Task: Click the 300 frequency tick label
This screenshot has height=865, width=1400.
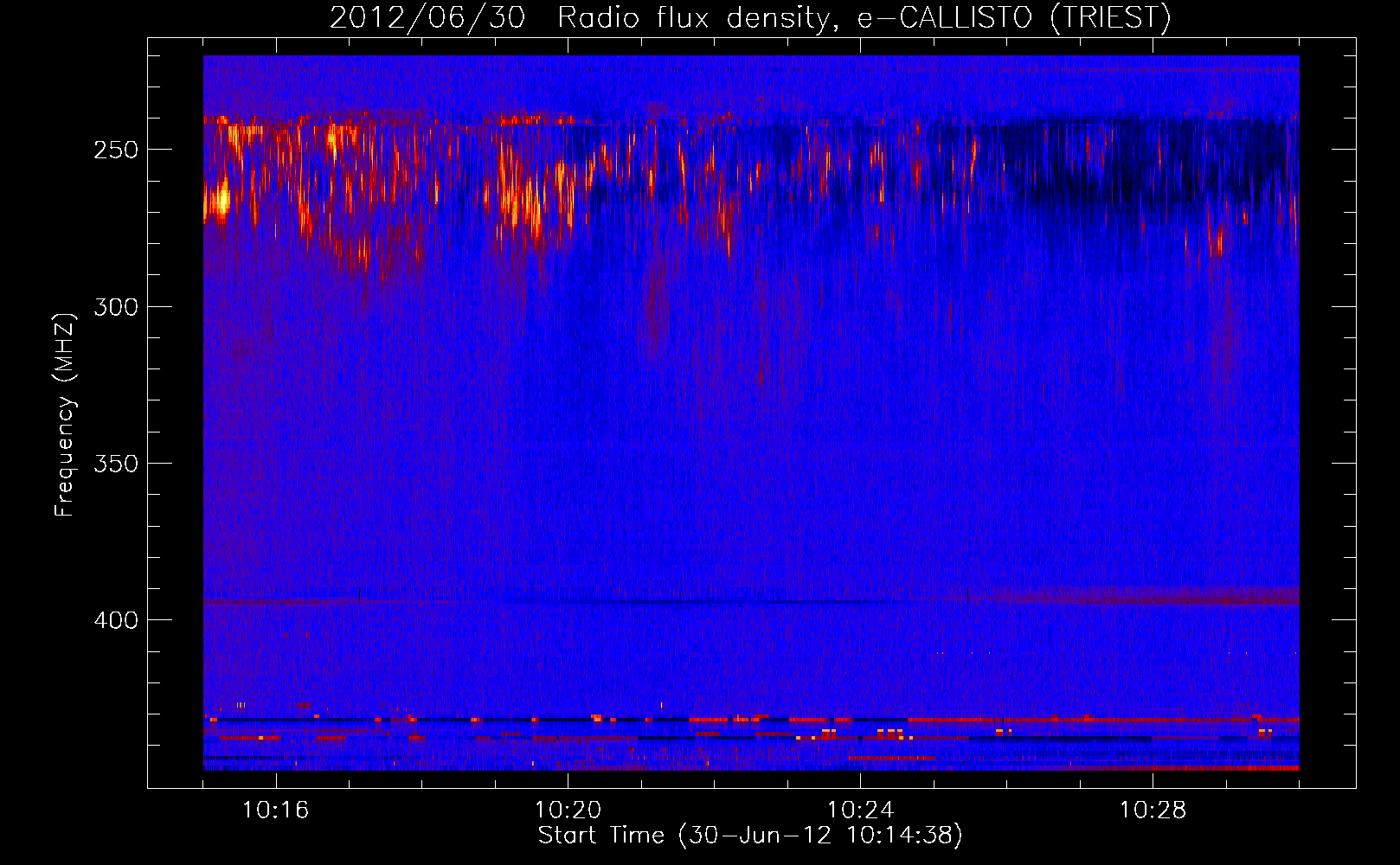Action: [116, 307]
